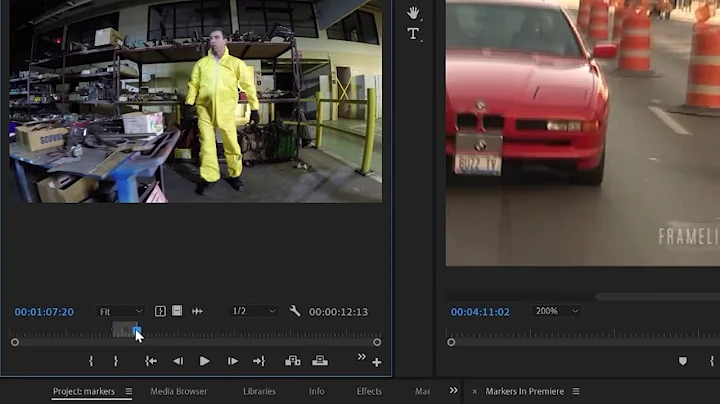Go to In point in Source monitor

coord(151,361)
